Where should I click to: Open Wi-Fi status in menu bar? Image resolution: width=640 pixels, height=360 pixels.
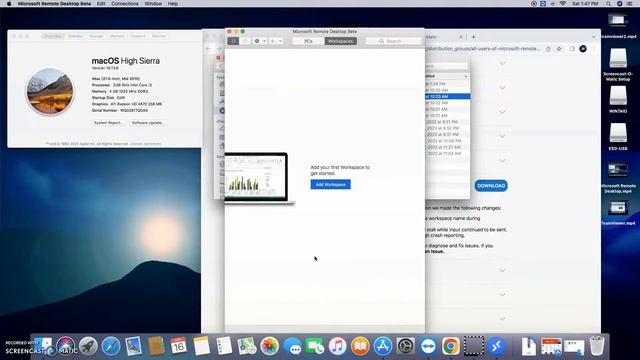point(562,4)
